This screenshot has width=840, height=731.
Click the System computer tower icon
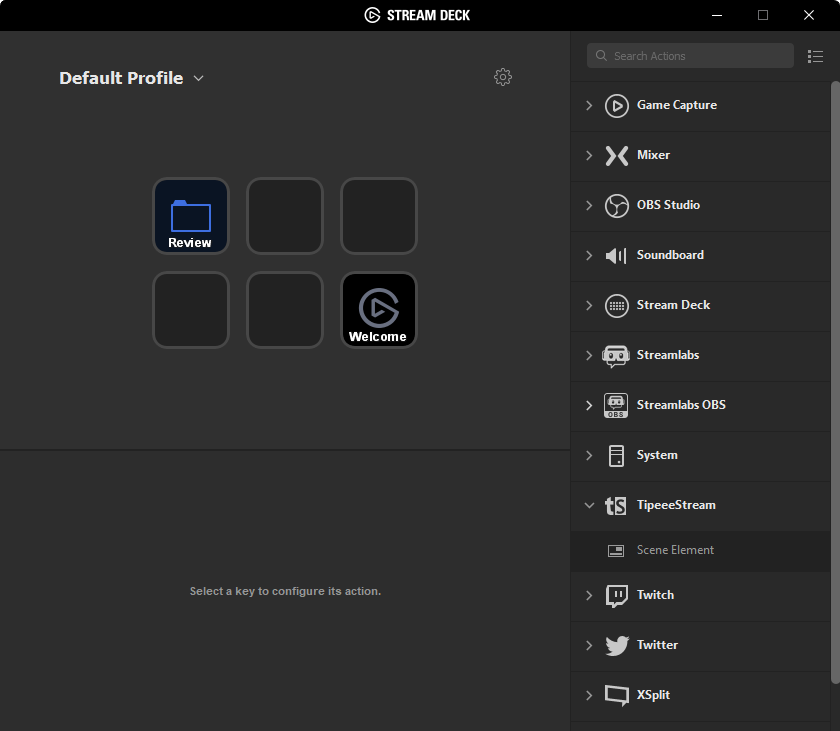tap(616, 456)
